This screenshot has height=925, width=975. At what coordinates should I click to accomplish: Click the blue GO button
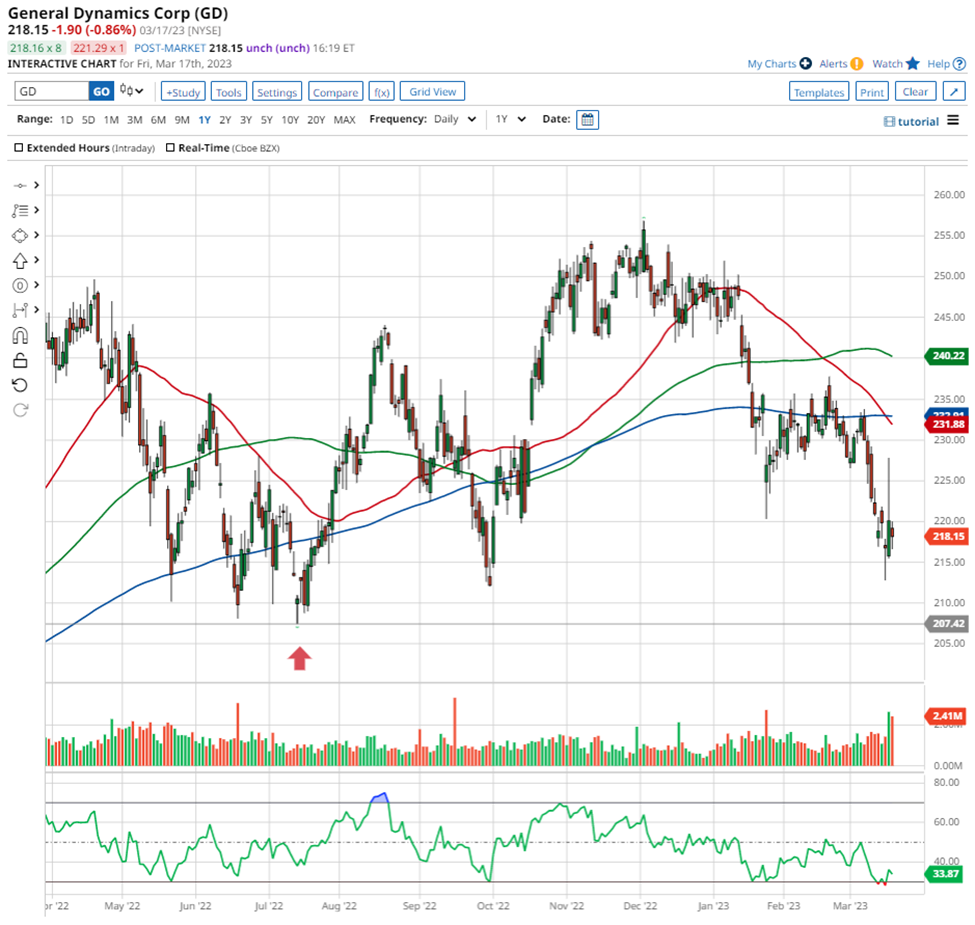[101, 91]
